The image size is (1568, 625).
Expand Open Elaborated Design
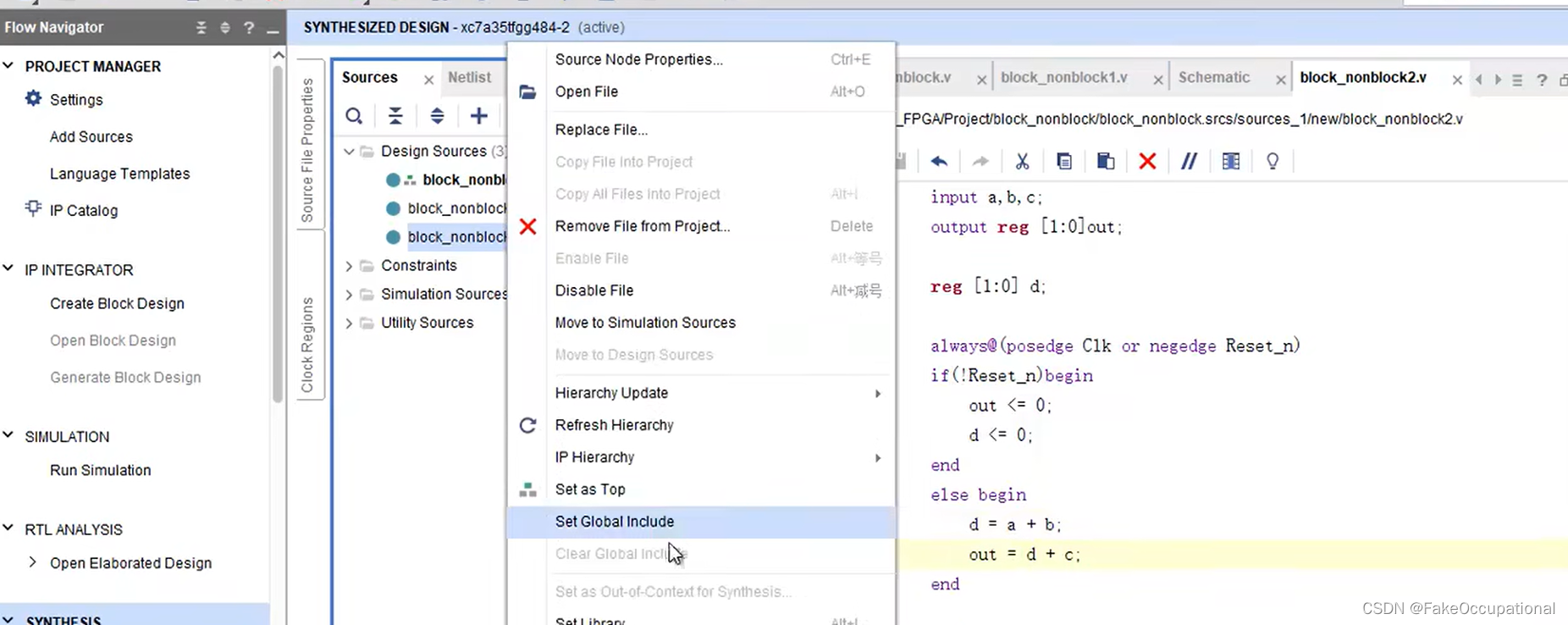coord(32,562)
